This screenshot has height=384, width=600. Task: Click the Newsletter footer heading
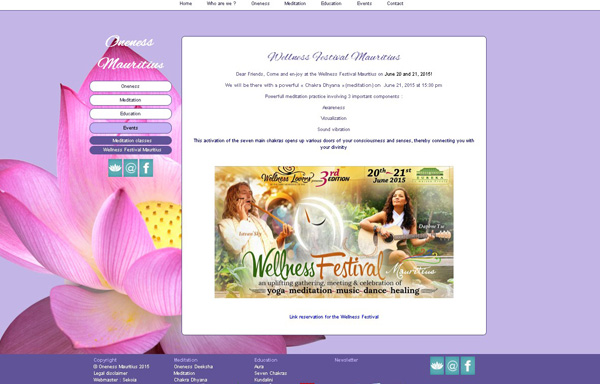pos(346,360)
